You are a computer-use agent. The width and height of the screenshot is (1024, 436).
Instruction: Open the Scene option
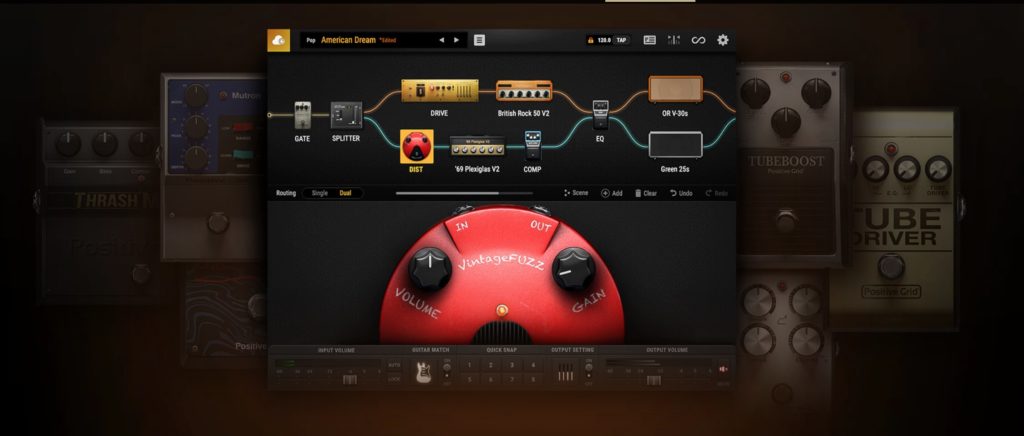tap(576, 193)
